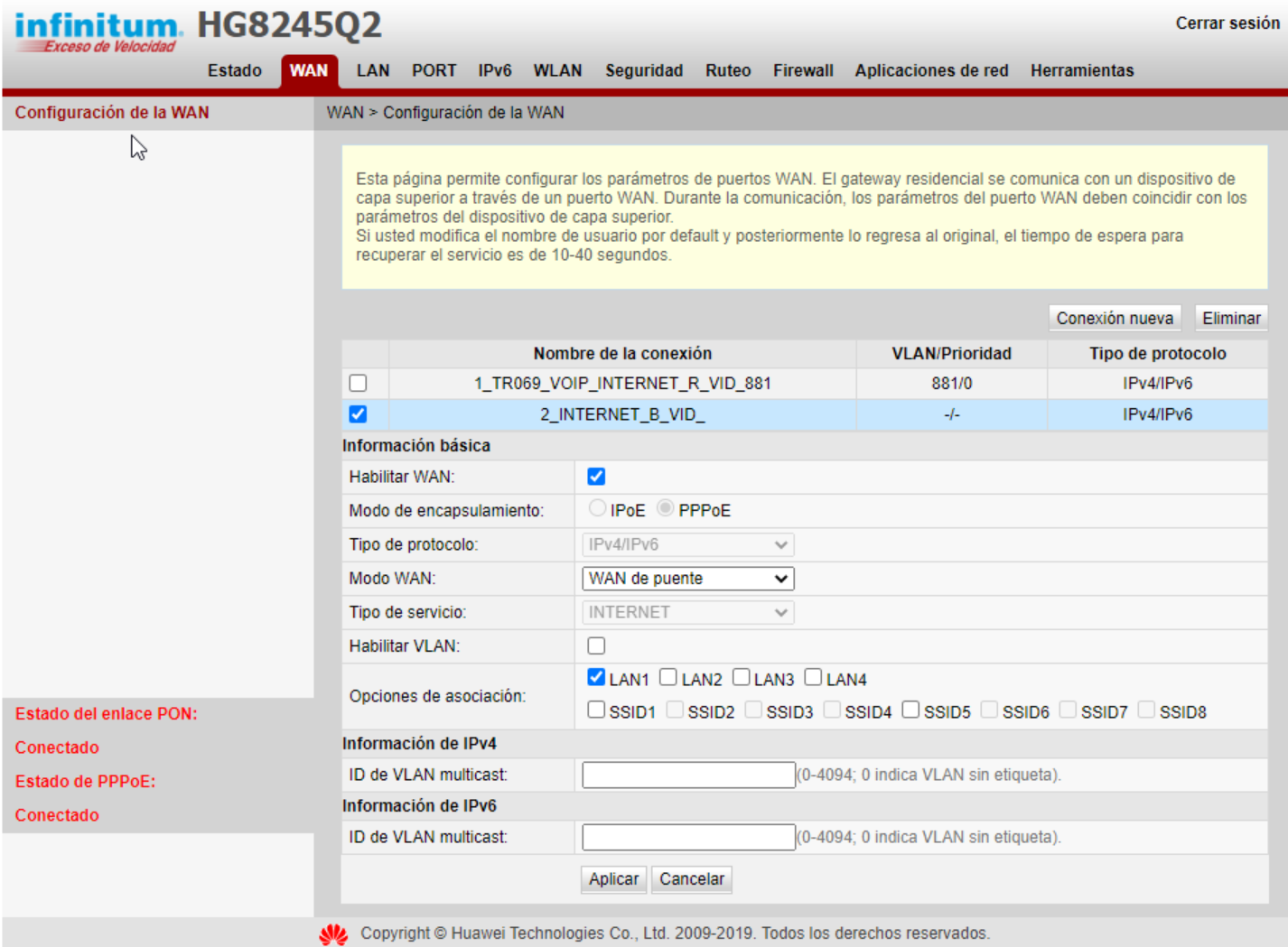
Task: Click the IPv4 ID de VLAN multicast field
Action: (687, 775)
